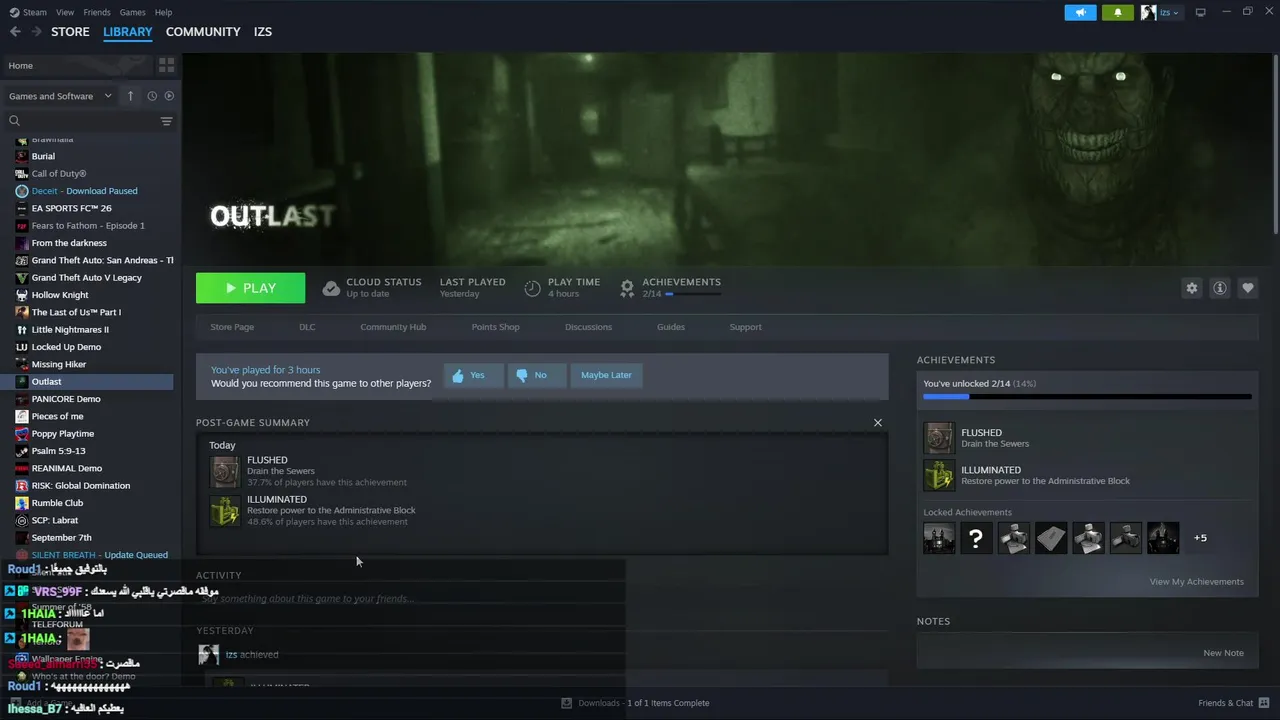Toggle the recent activity clock filter
Image resolution: width=1280 pixels, height=720 pixels.
point(152,96)
